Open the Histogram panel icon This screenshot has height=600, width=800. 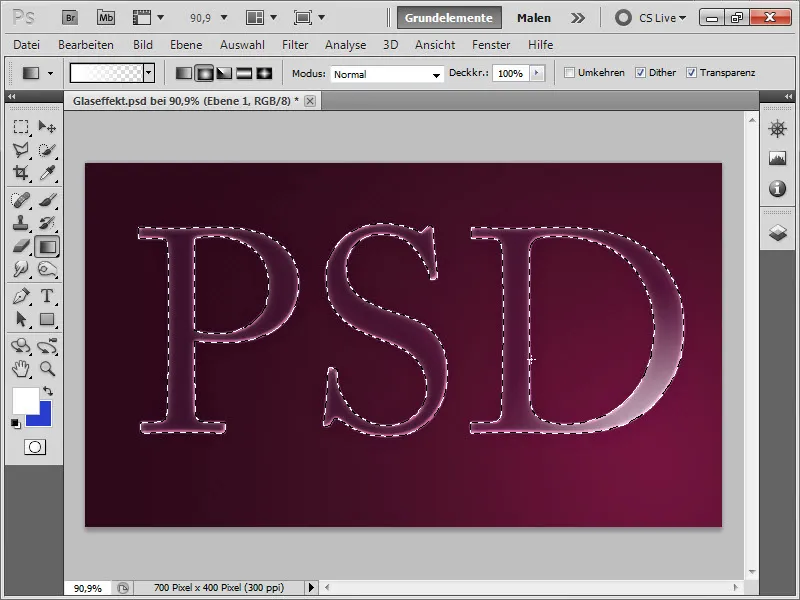(x=777, y=159)
